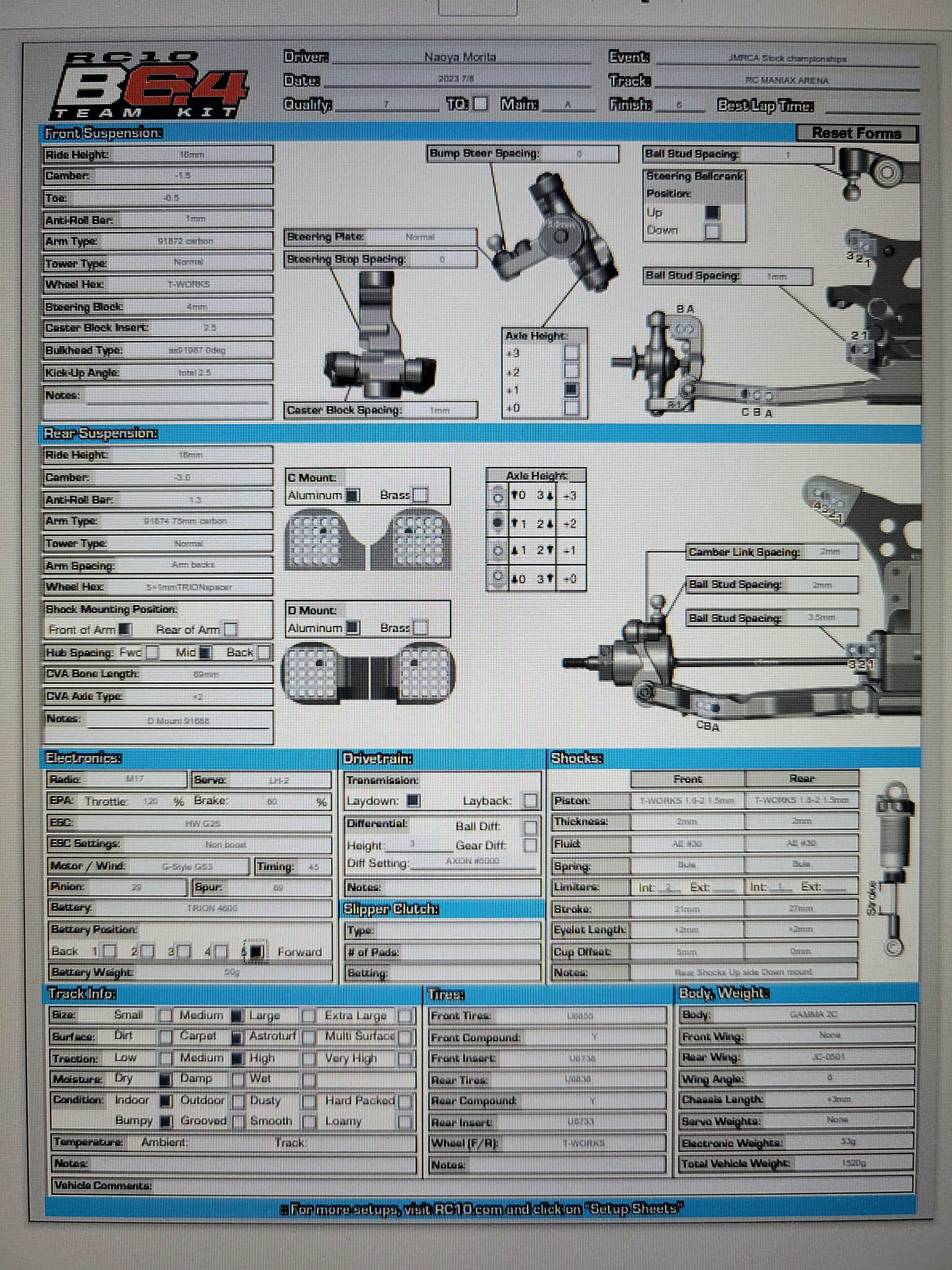Screen dimensions: 952x1270
Task: Select front Axle Height +3 checkbox
Action: pos(571,353)
